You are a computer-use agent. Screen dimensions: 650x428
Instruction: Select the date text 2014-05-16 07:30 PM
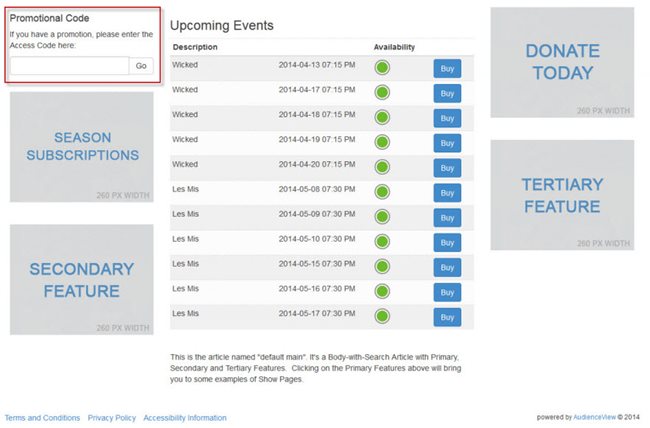click(317, 289)
